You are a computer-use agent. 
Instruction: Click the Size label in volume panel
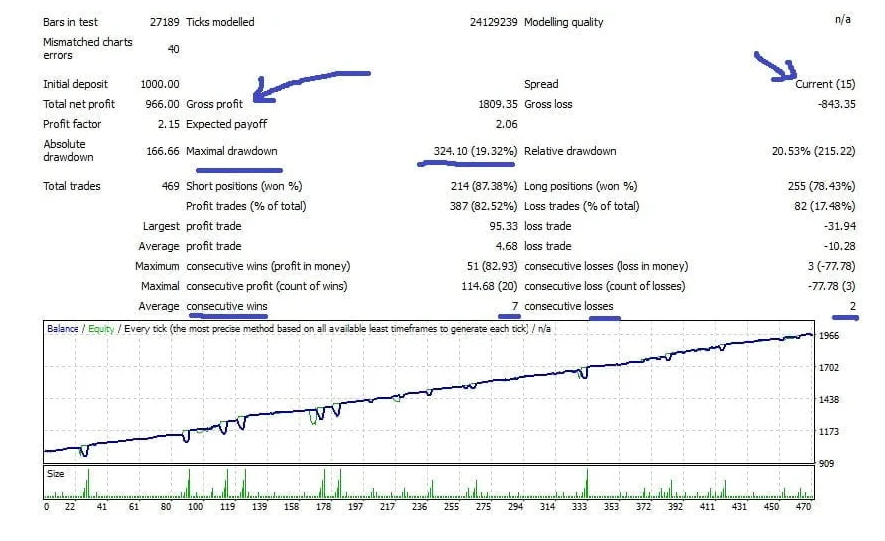click(x=56, y=473)
